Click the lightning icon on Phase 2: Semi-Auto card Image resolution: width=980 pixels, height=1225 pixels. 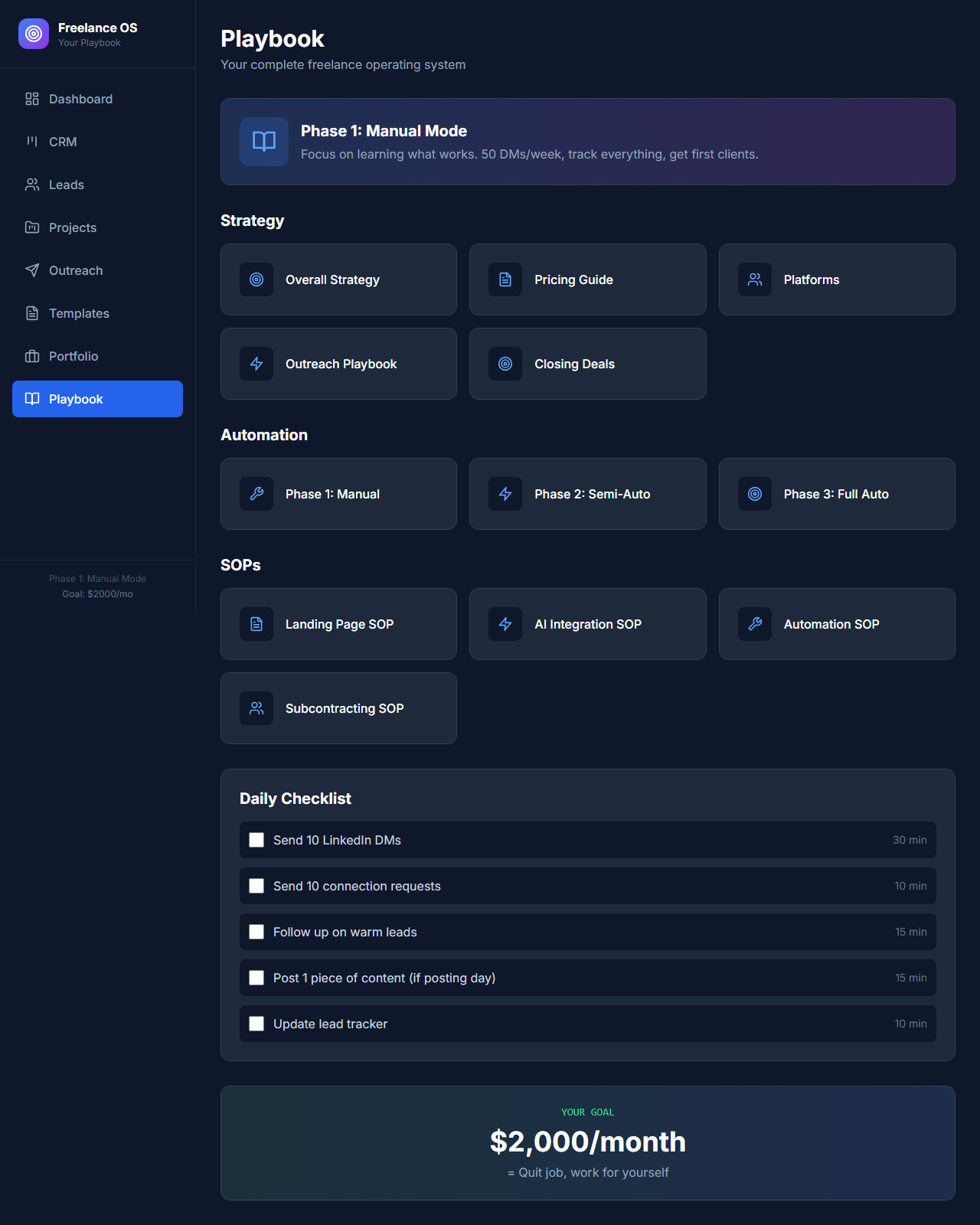click(x=505, y=494)
